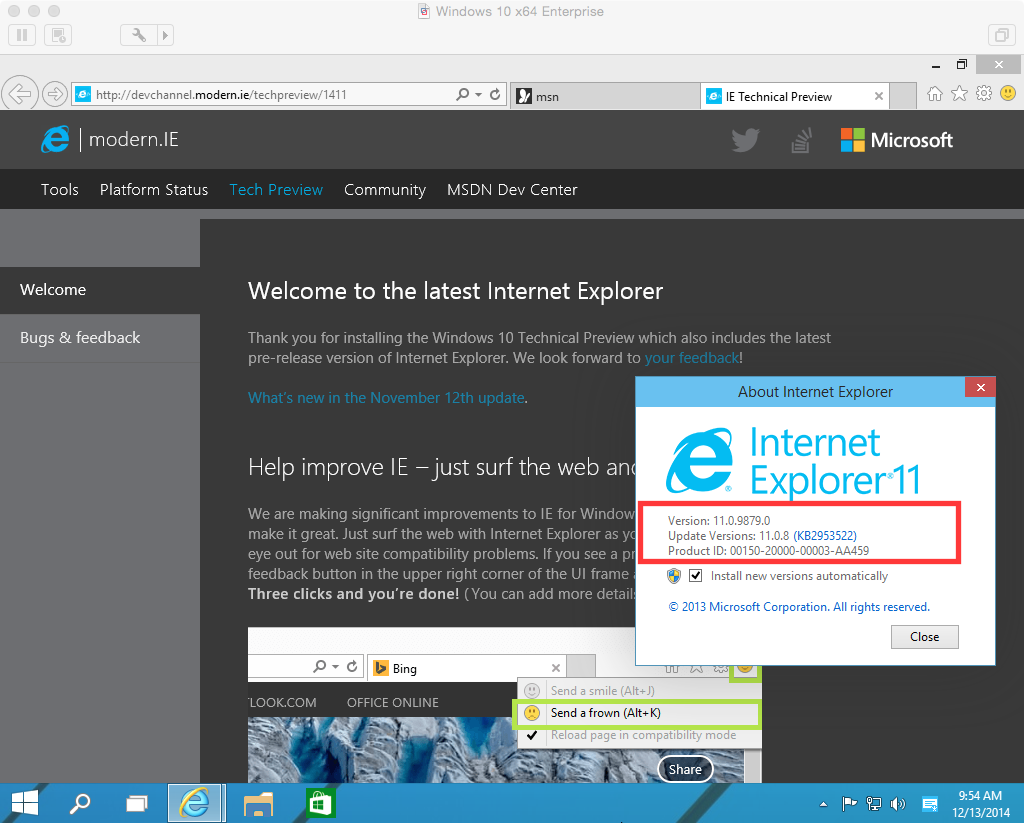This screenshot has height=823, width=1024.
Task: Open Task View on the taskbar
Action: click(136, 803)
